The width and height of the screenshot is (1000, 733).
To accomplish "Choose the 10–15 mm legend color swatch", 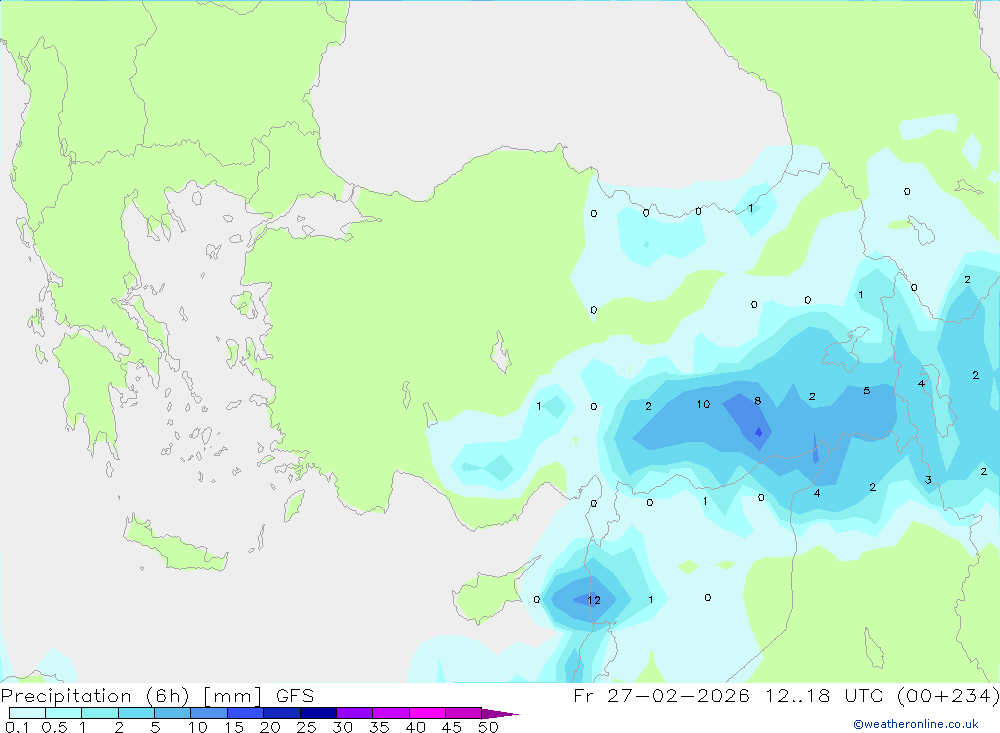I will coord(209,713).
